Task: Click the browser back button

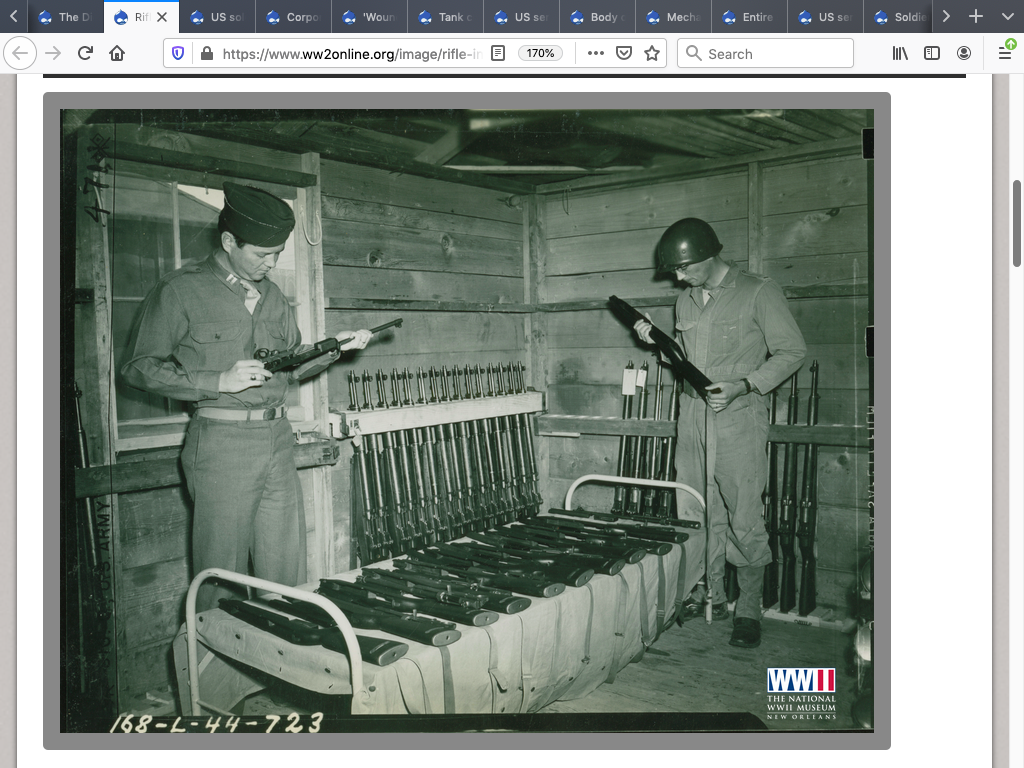Action: pos(21,53)
